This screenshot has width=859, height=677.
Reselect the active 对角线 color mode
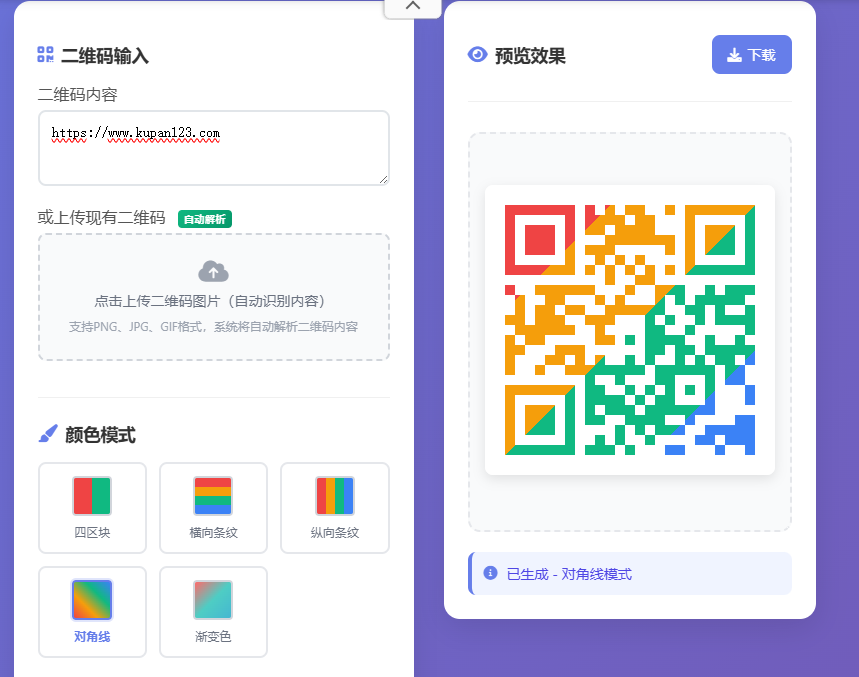[92, 612]
